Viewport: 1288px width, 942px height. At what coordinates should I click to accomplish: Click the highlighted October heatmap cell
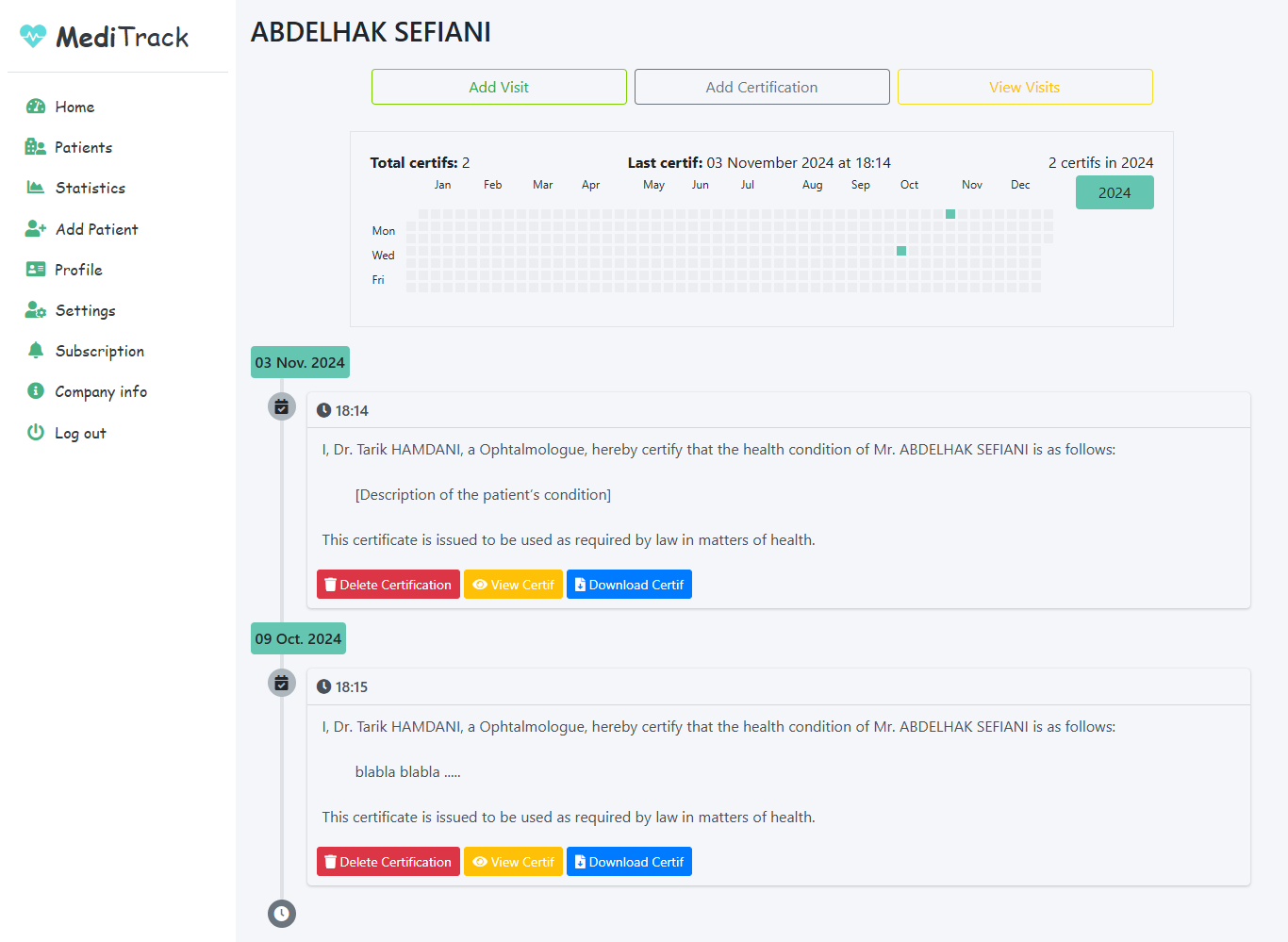point(901,251)
